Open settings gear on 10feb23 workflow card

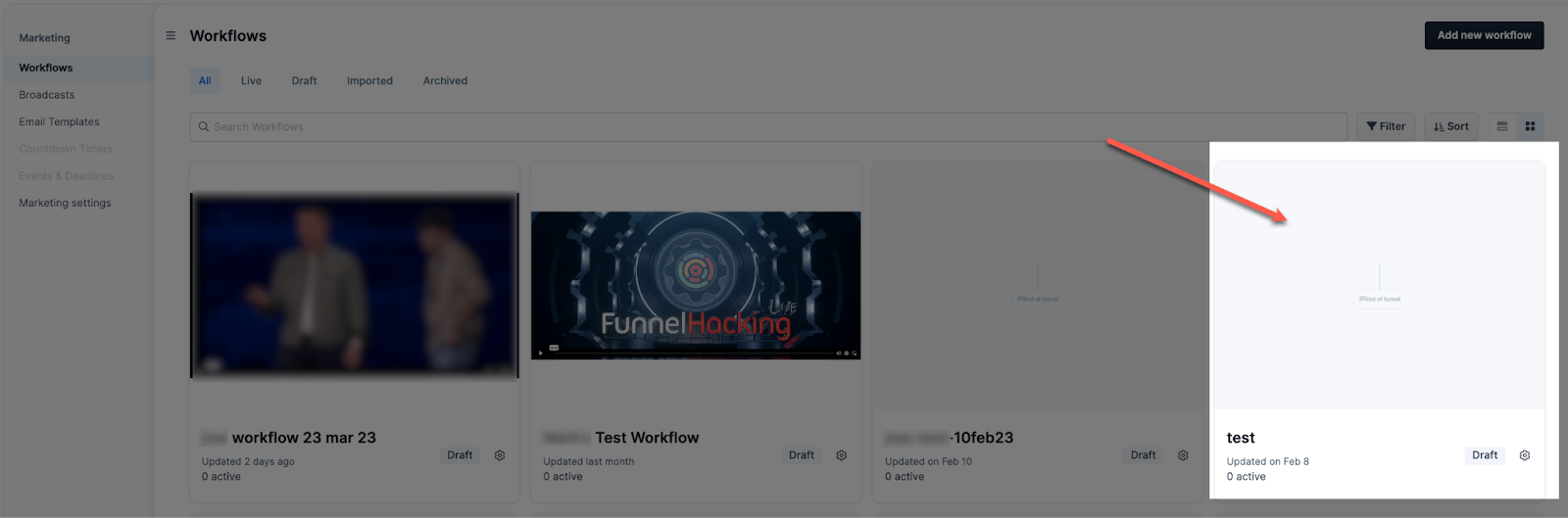pyautogui.click(x=1183, y=455)
